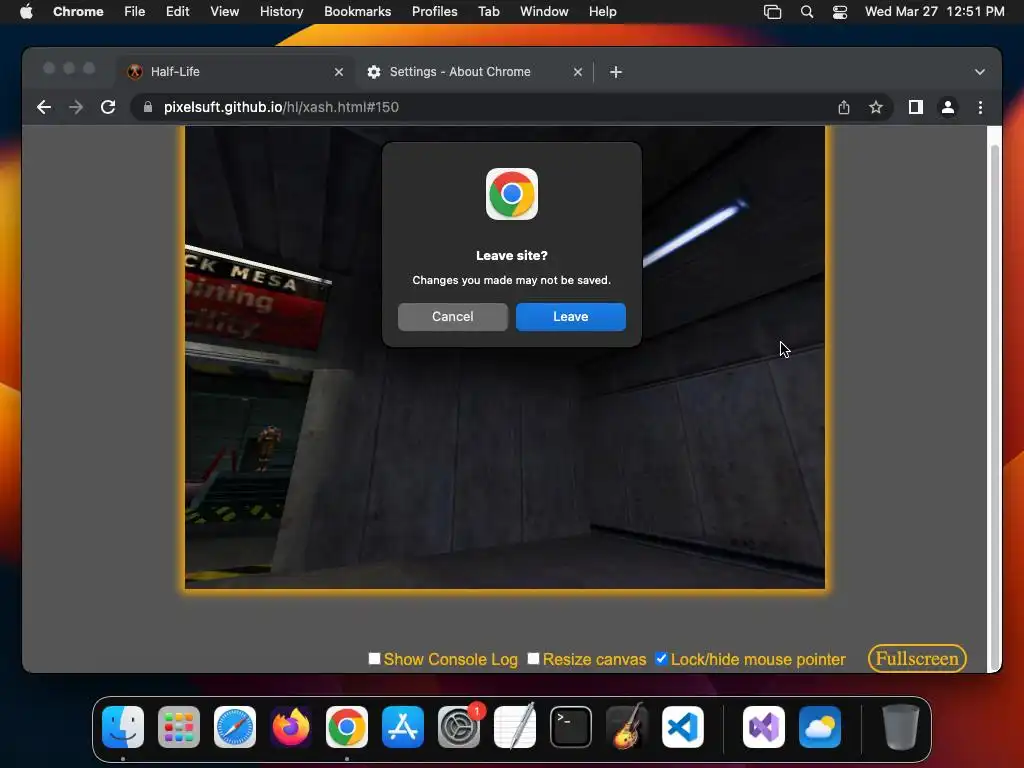The image size is (1024, 768).
Task: Open the Bookmarks menu
Action: coord(357,12)
